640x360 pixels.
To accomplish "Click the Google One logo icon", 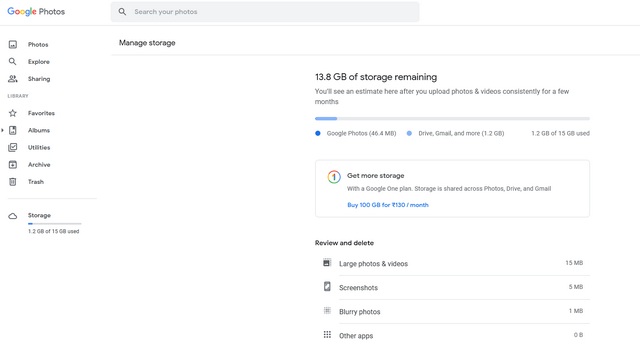I will click(334, 177).
